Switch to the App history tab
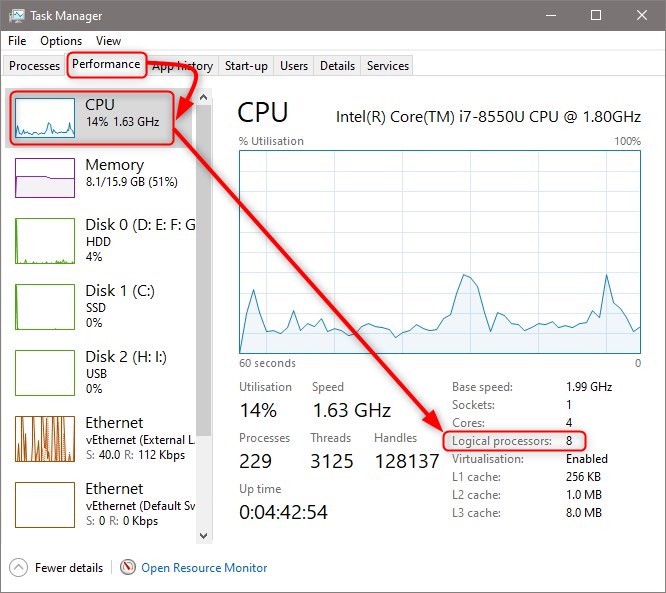The width and height of the screenshot is (666, 593). coord(183,66)
